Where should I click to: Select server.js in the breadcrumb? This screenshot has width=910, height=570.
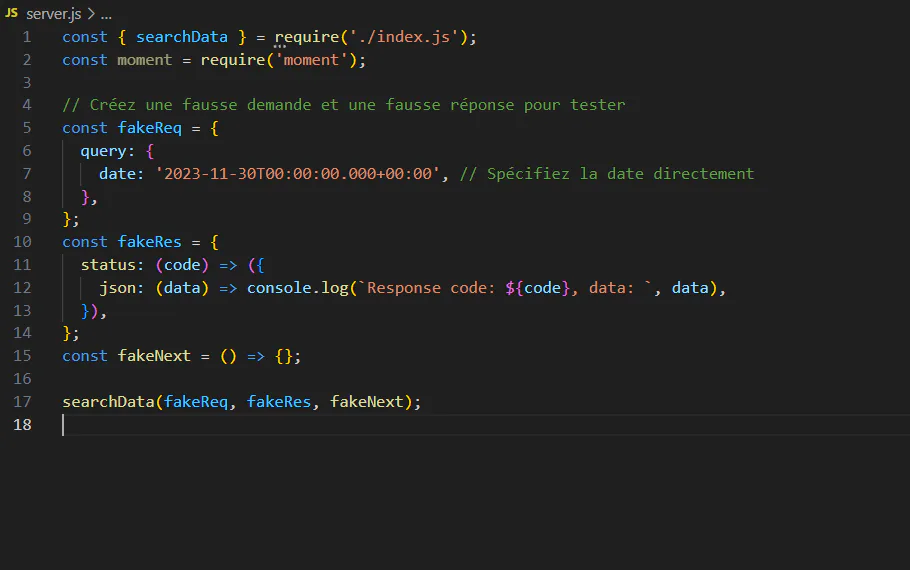pyautogui.click(x=53, y=13)
